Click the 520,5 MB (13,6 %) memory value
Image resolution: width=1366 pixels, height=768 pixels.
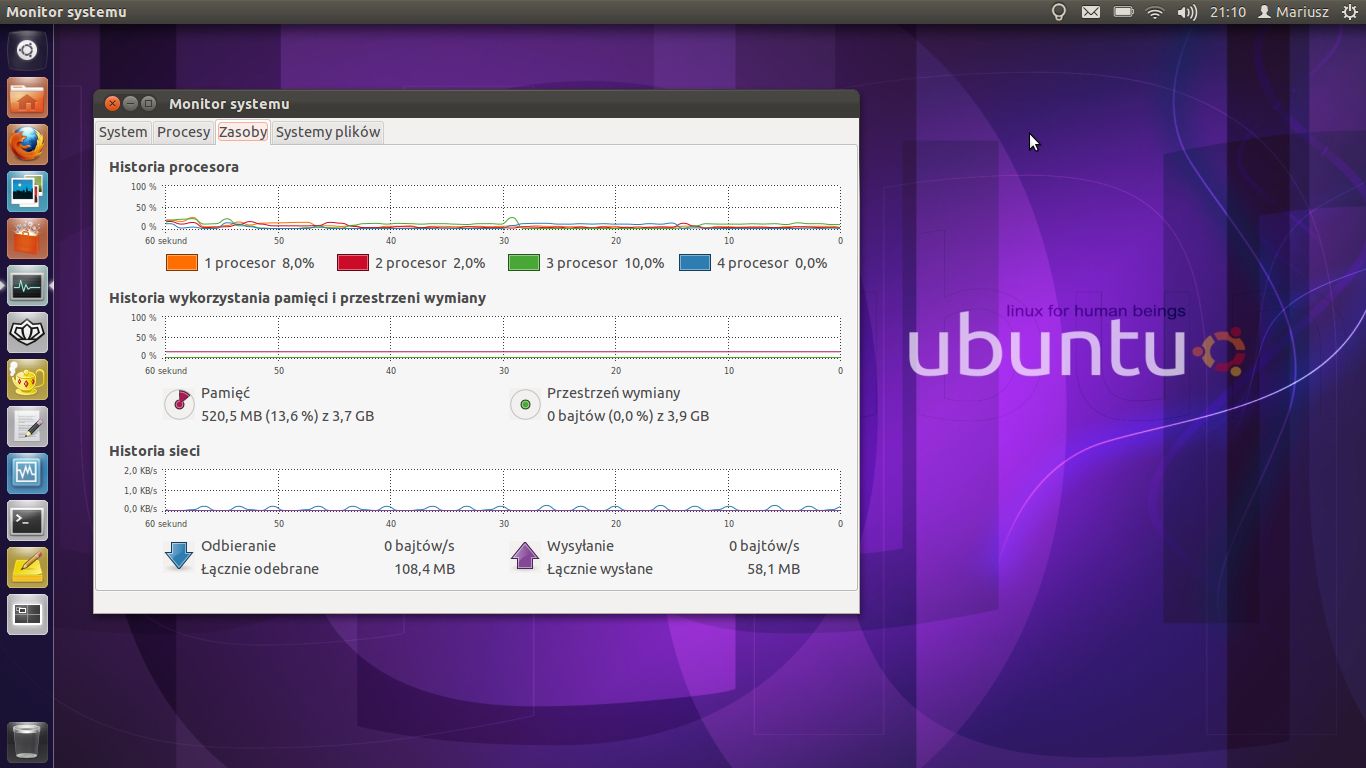click(x=288, y=416)
